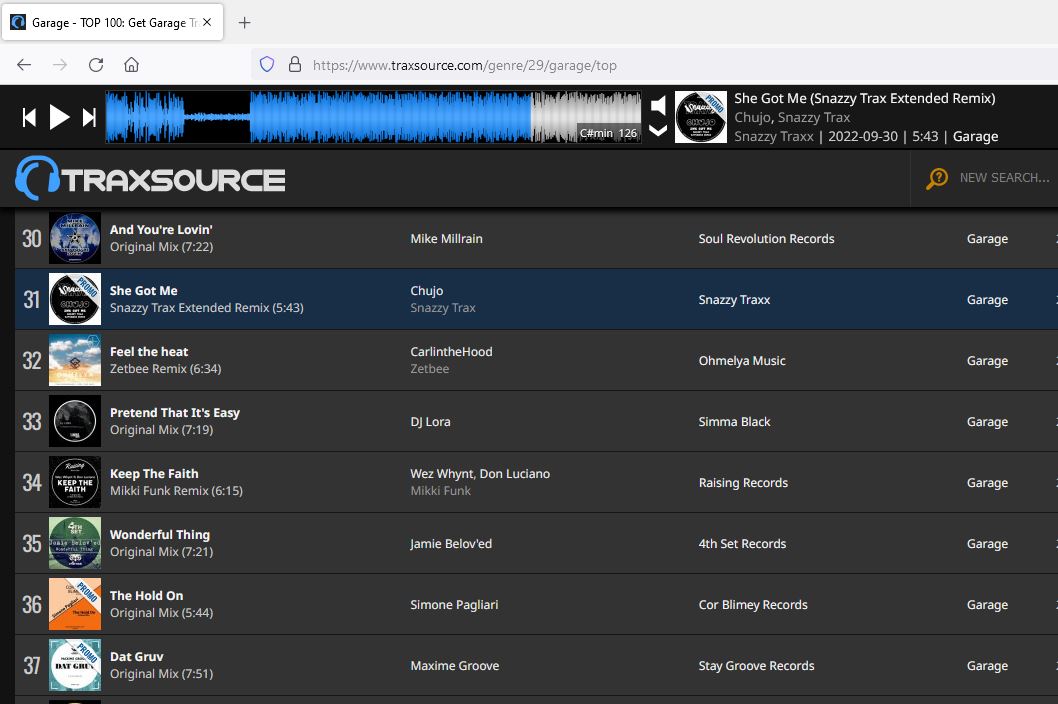Screen dimensions: 1058x704
Task: Open browser home page
Action: [132, 65]
